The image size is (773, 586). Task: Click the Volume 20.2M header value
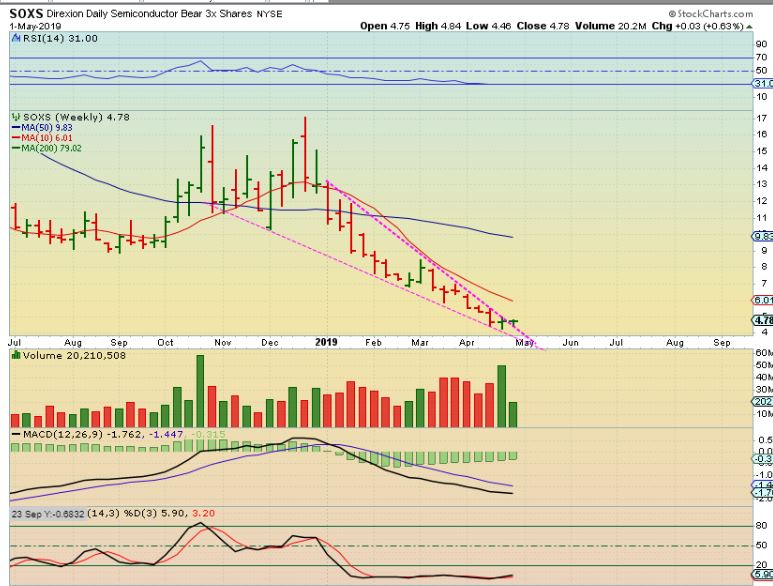610,26
